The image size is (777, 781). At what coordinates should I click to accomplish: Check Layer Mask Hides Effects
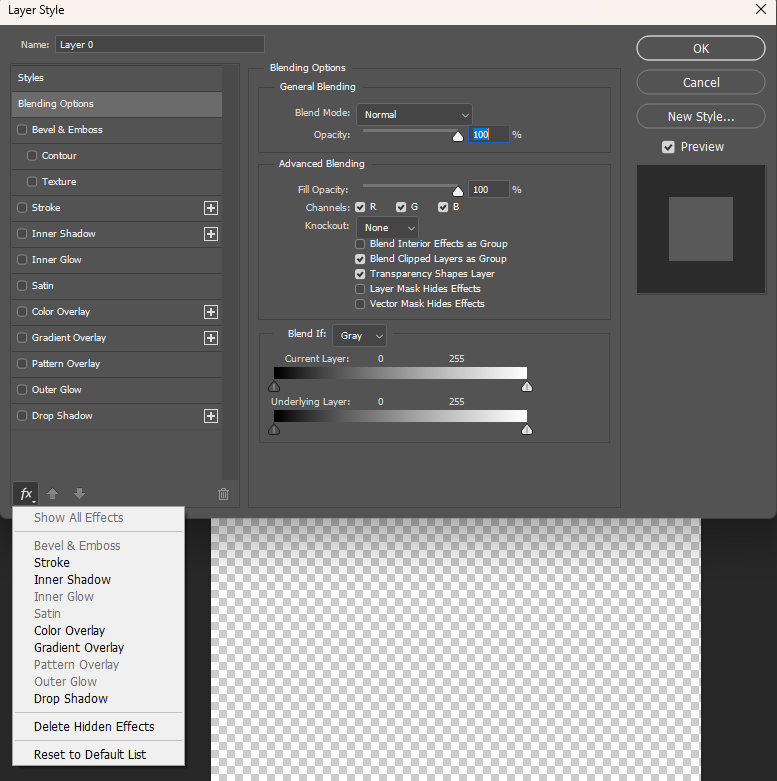tap(360, 289)
